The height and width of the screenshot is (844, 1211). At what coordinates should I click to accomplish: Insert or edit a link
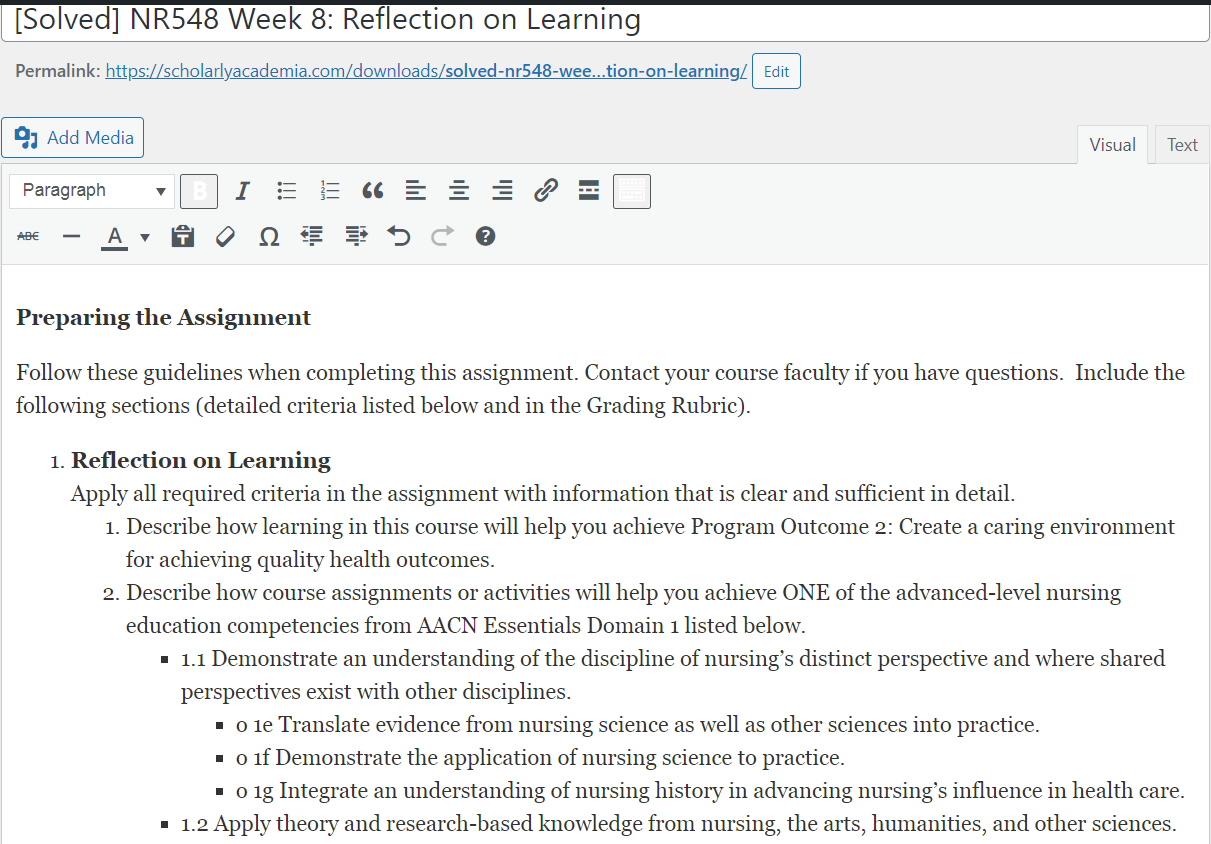pos(545,191)
